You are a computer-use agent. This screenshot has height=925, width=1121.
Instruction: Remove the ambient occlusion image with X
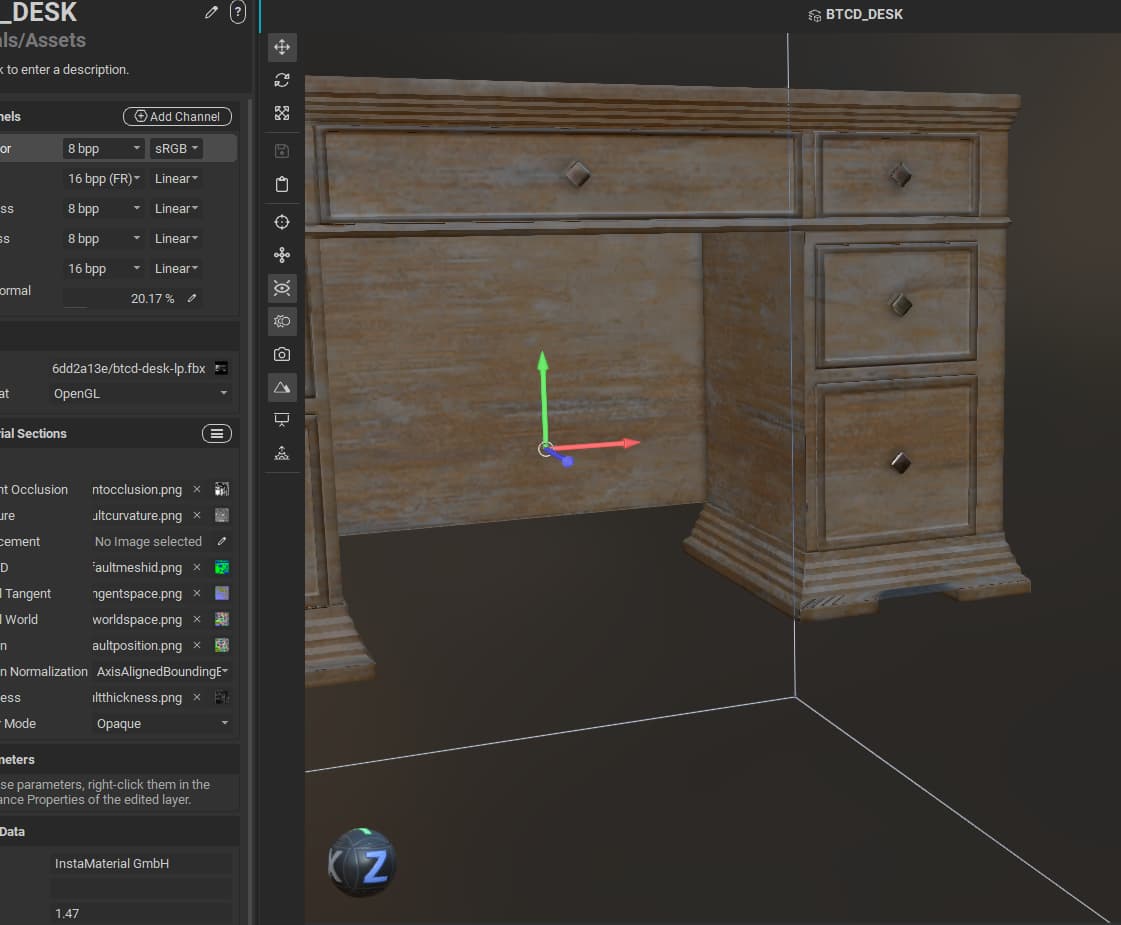(197, 490)
